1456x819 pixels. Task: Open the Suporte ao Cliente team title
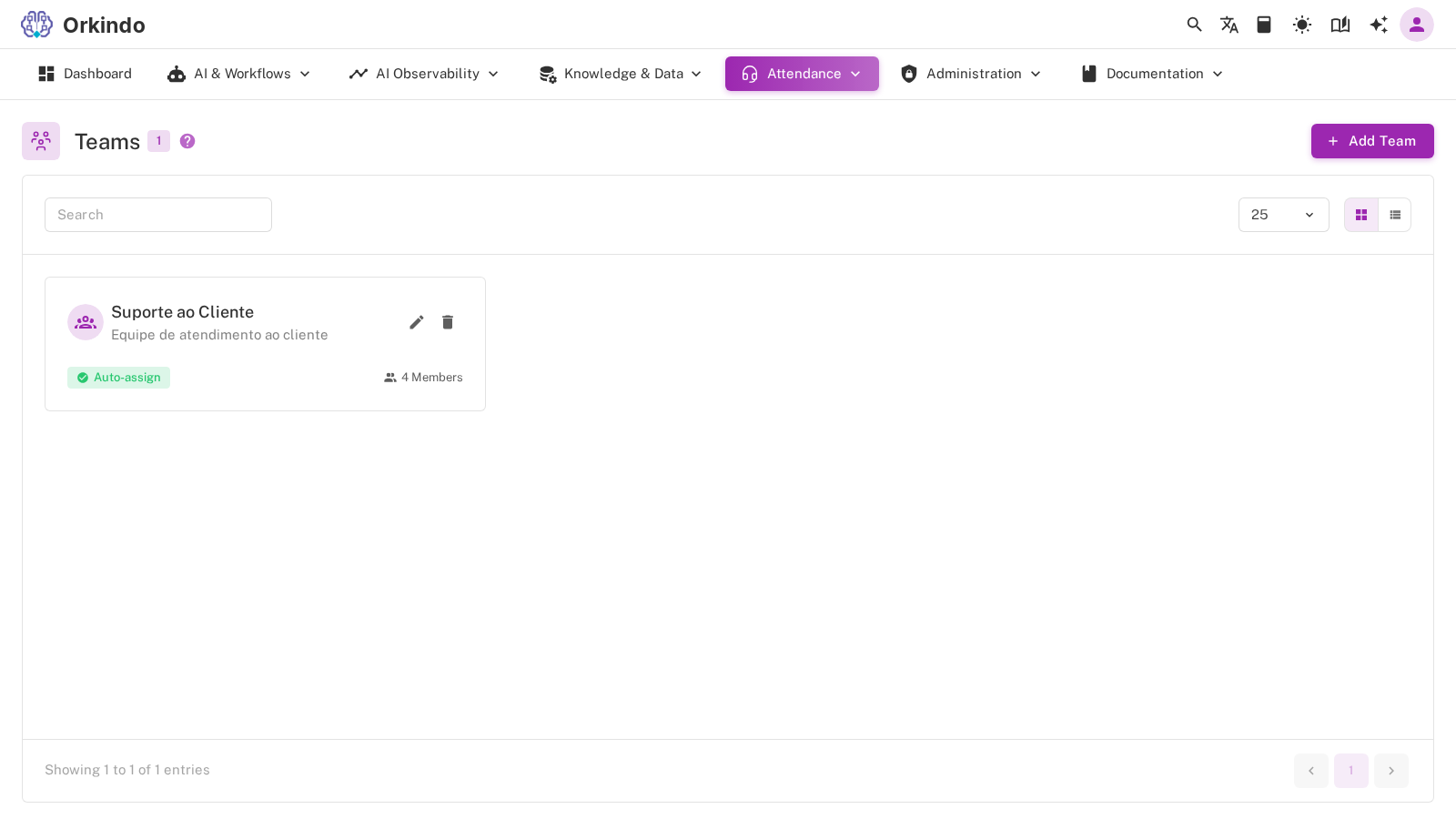coord(182,312)
